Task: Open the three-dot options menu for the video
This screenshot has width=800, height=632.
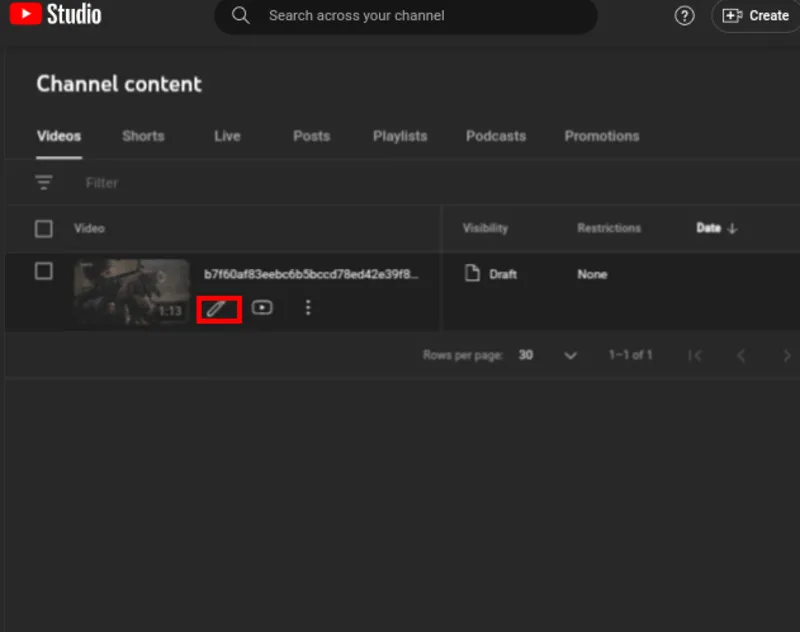Action: pos(308,308)
